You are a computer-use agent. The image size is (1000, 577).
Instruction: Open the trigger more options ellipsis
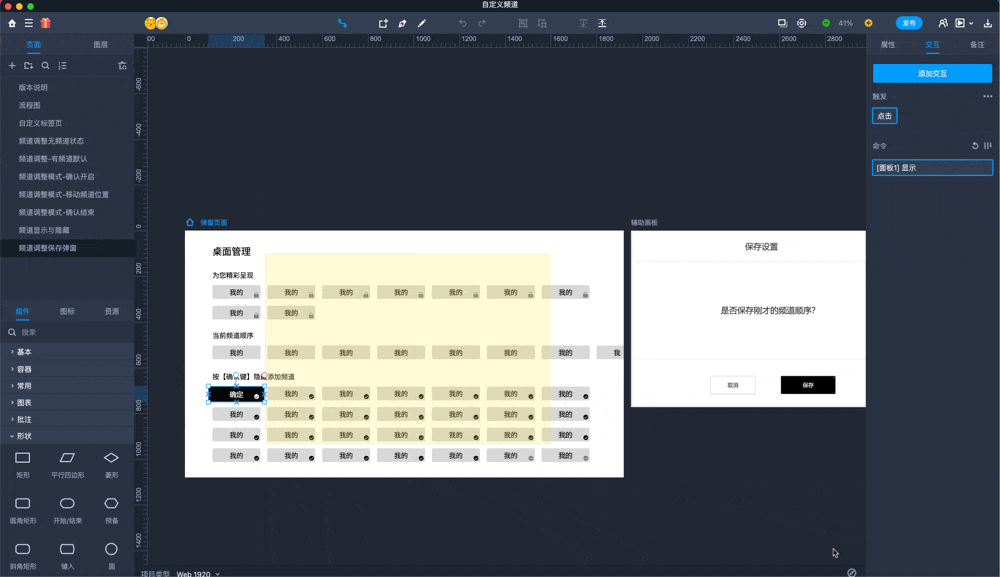click(x=988, y=96)
